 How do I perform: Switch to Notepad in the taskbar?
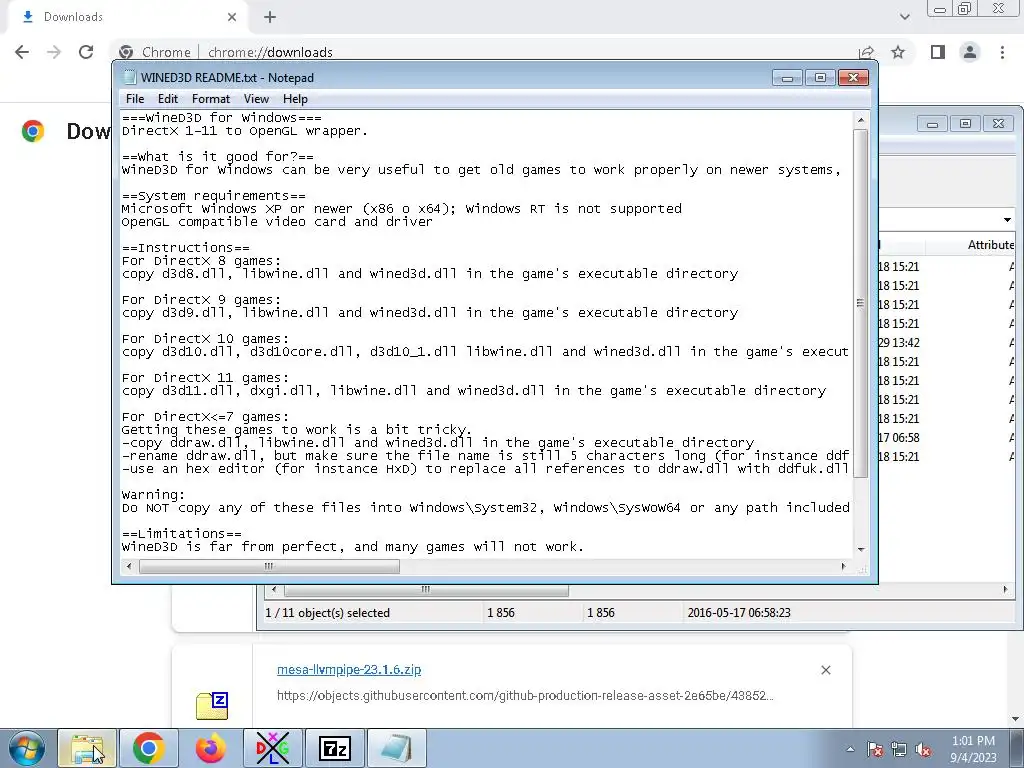(x=396, y=748)
